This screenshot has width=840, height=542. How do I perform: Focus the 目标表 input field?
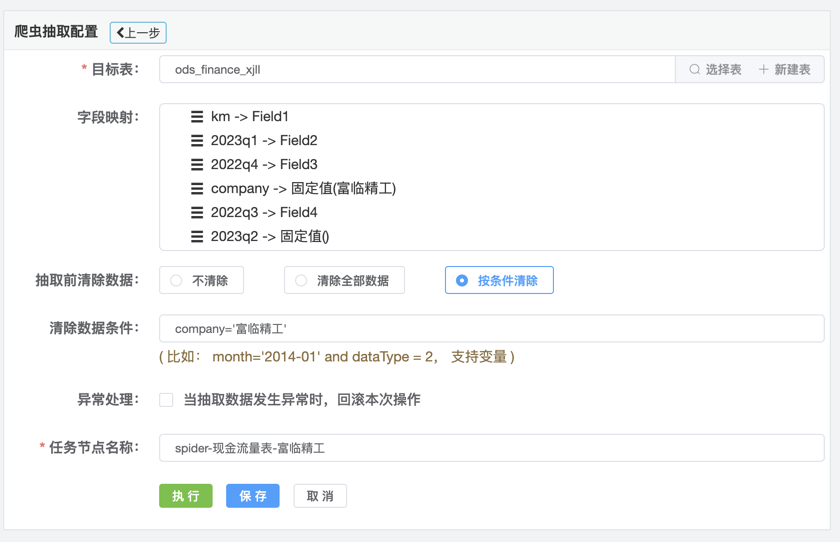click(416, 70)
